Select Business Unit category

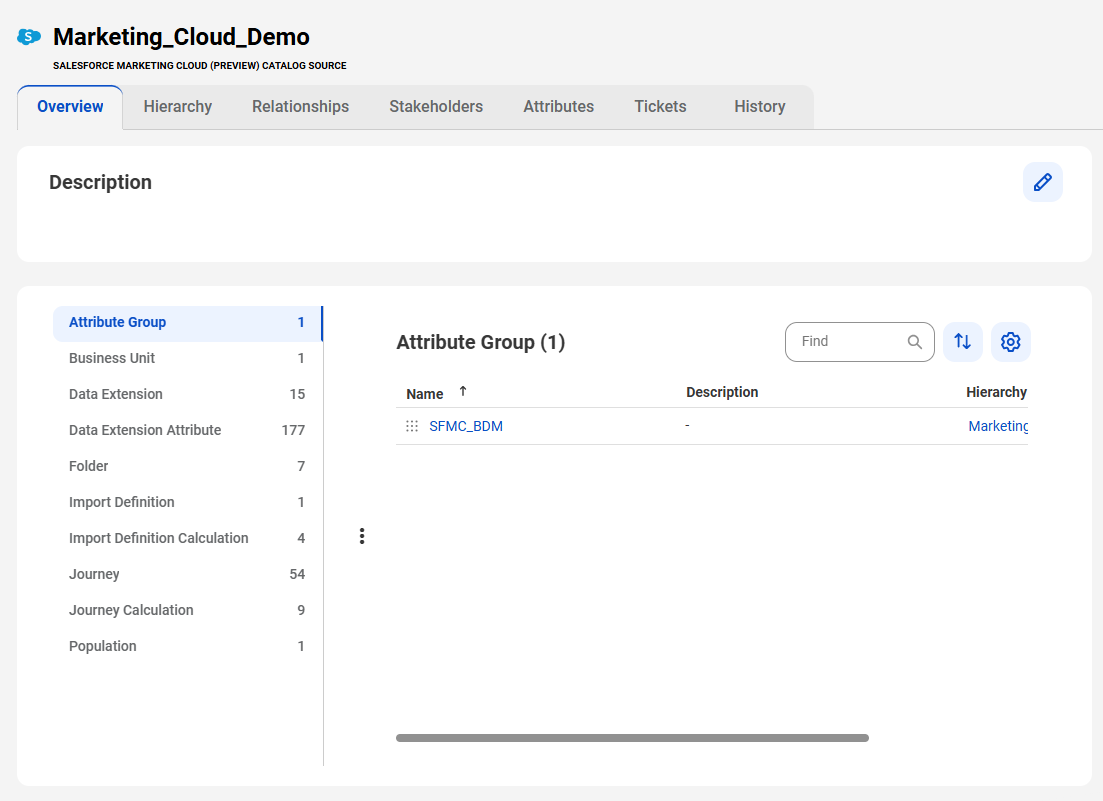[x=187, y=359]
